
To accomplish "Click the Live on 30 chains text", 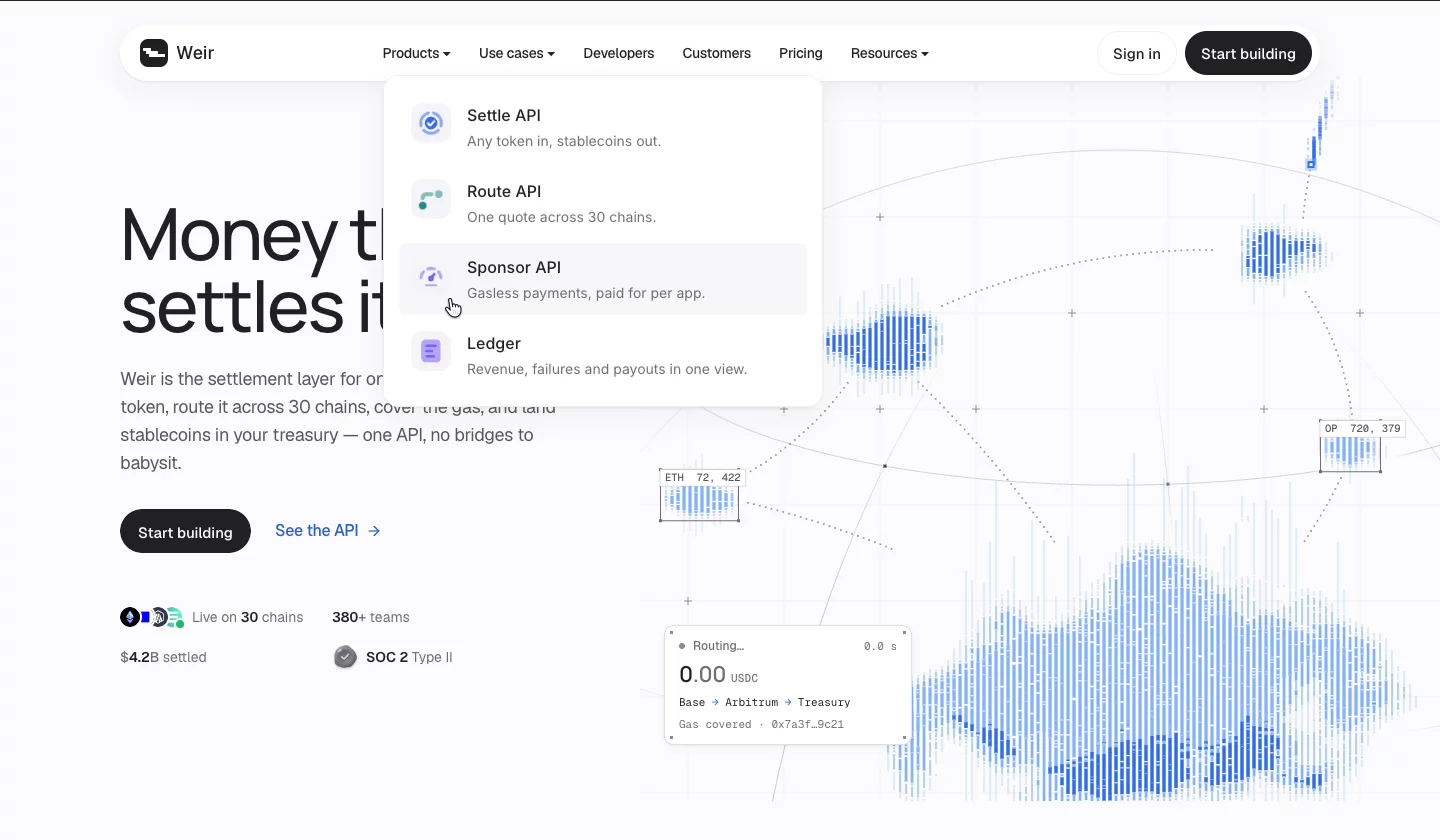I will (247, 617).
